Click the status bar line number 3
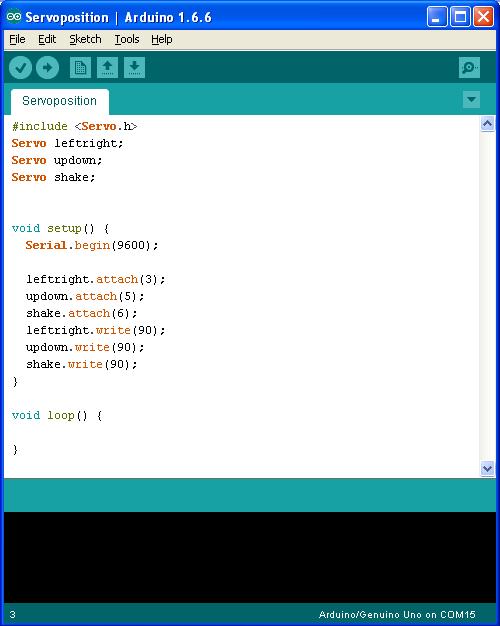500x626 pixels. tap(12, 614)
